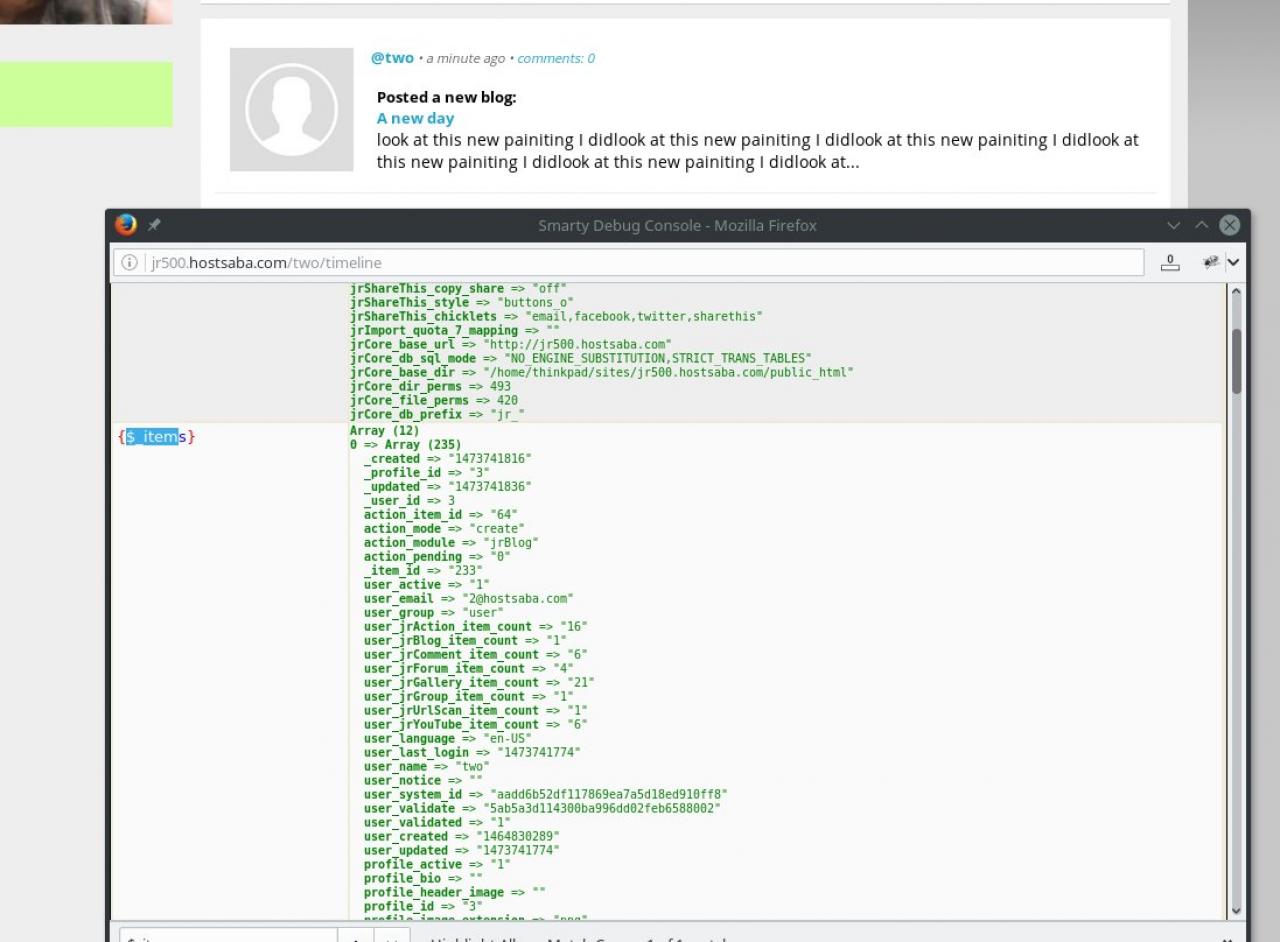Click the green block in left sidebar

point(86,94)
